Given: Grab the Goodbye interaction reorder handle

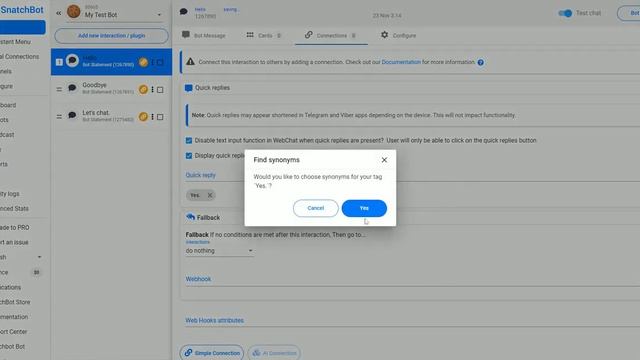Looking at the screenshot, I should tap(59, 89).
